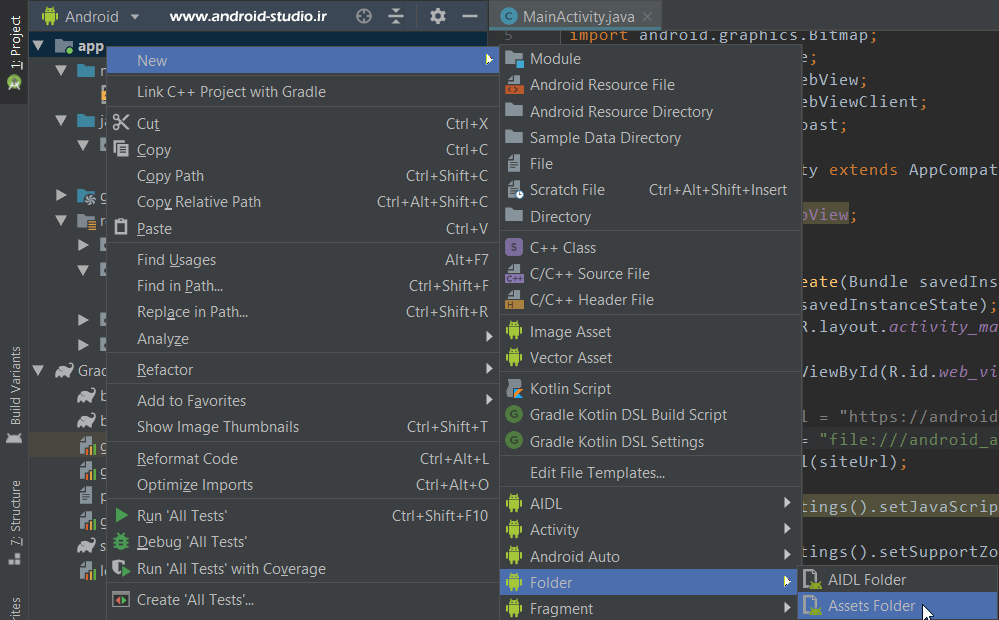Select Image Asset from New submenu
The width and height of the screenshot is (999, 620).
coord(570,331)
